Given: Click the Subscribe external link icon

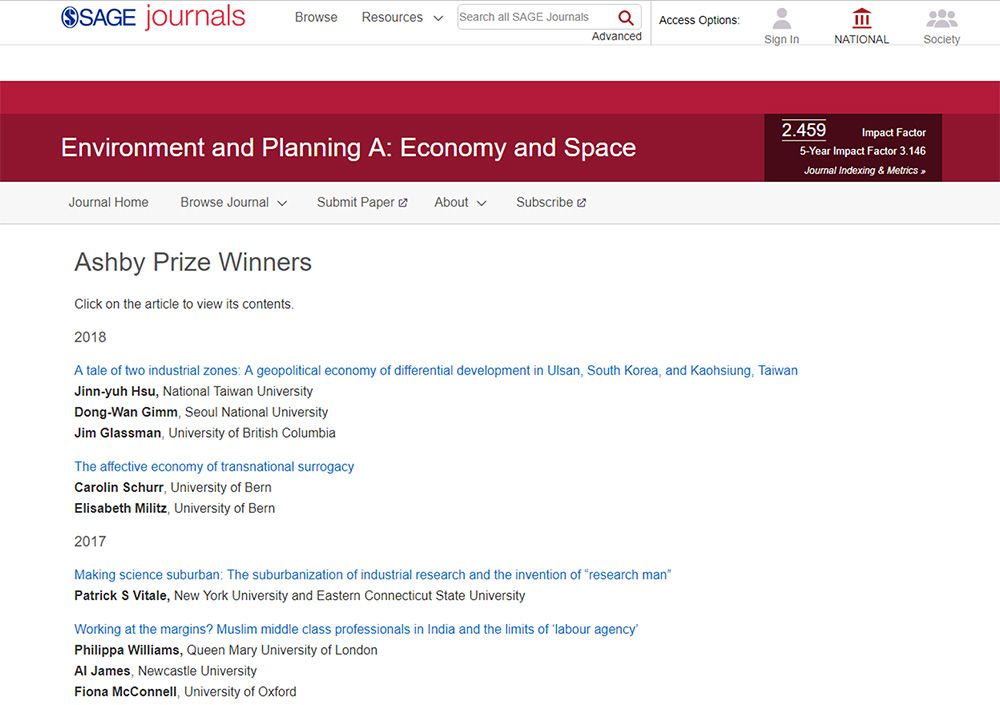Looking at the screenshot, I should click(x=581, y=203).
